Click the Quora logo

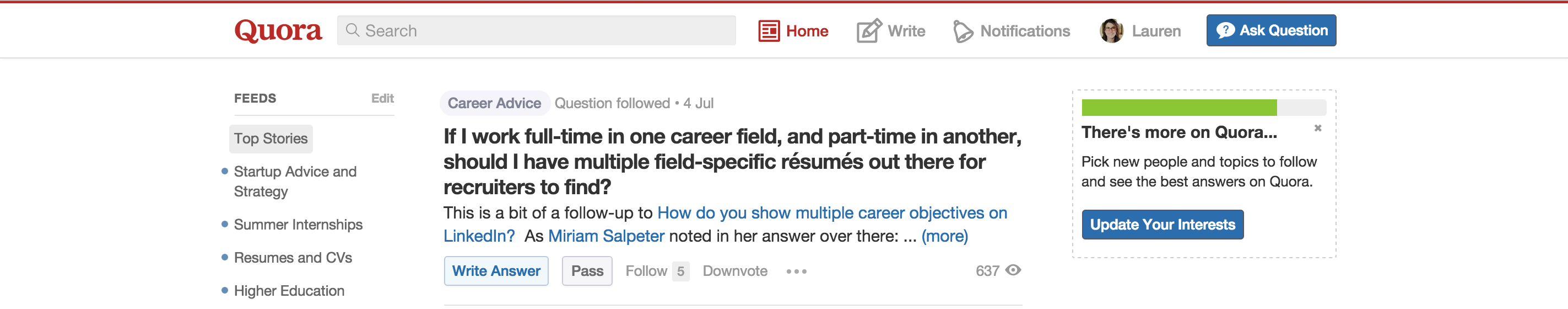point(278,30)
